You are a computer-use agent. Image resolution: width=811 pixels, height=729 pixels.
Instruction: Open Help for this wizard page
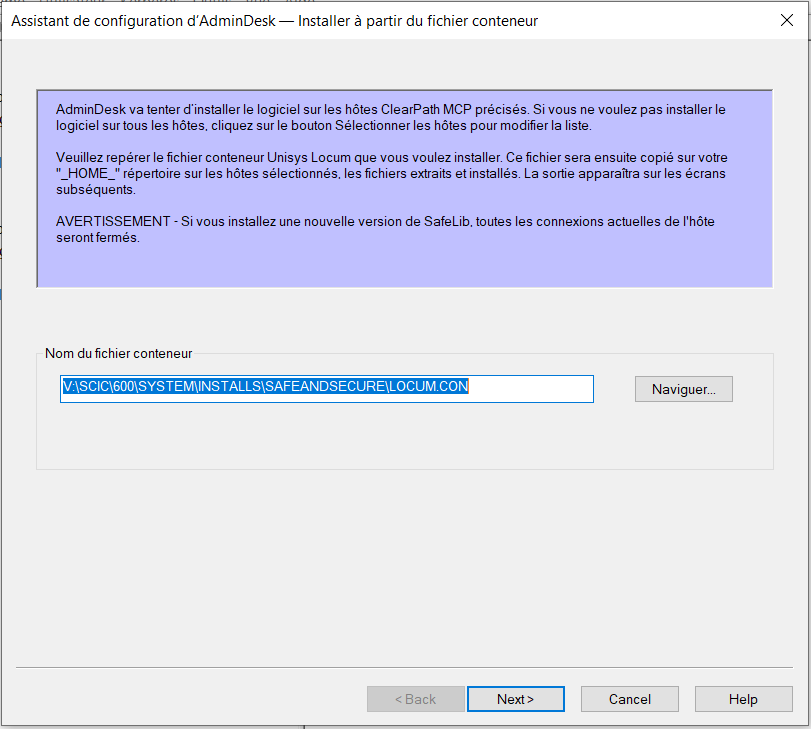tap(743, 699)
